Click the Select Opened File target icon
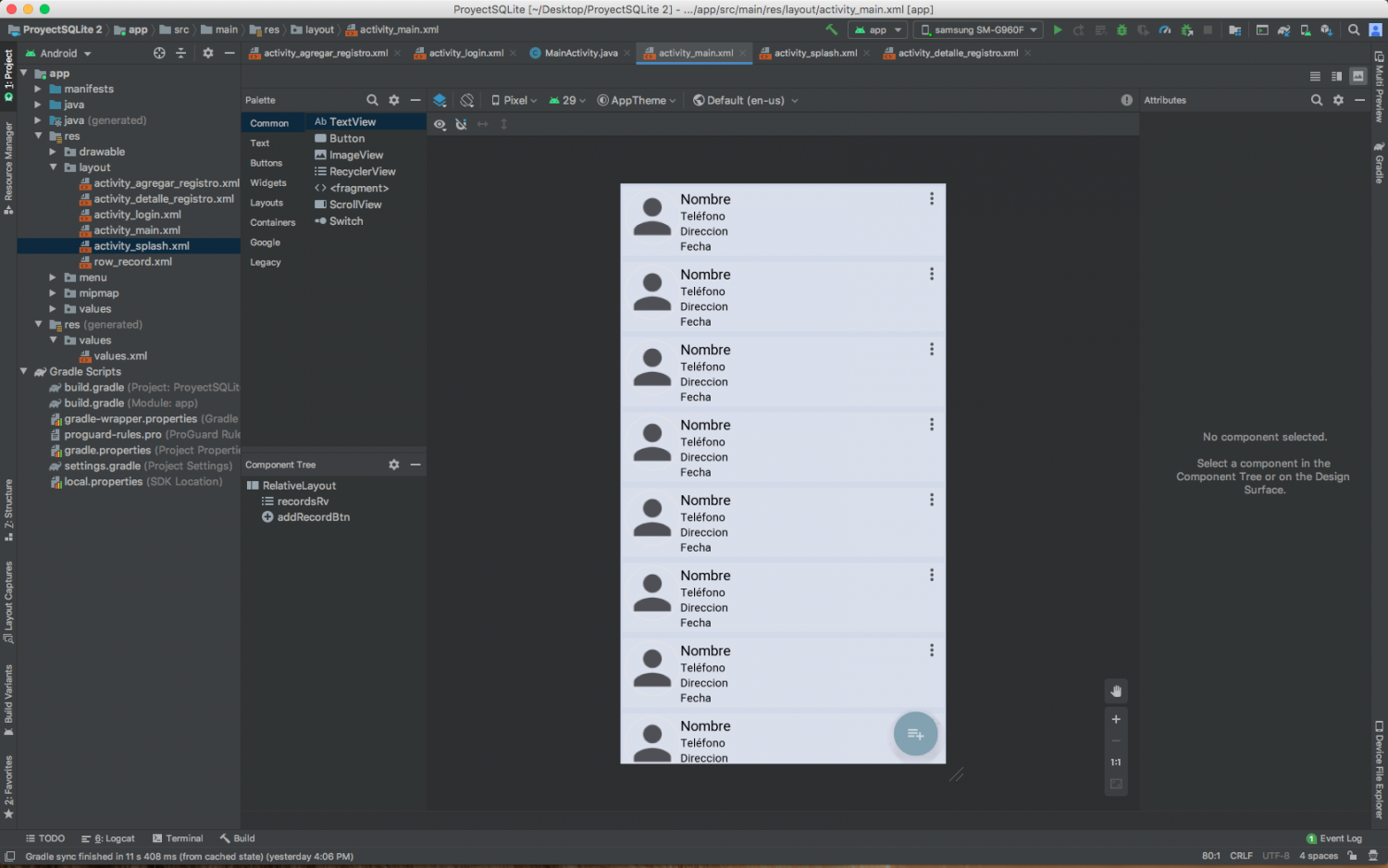The image size is (1388, 868). 159,53
